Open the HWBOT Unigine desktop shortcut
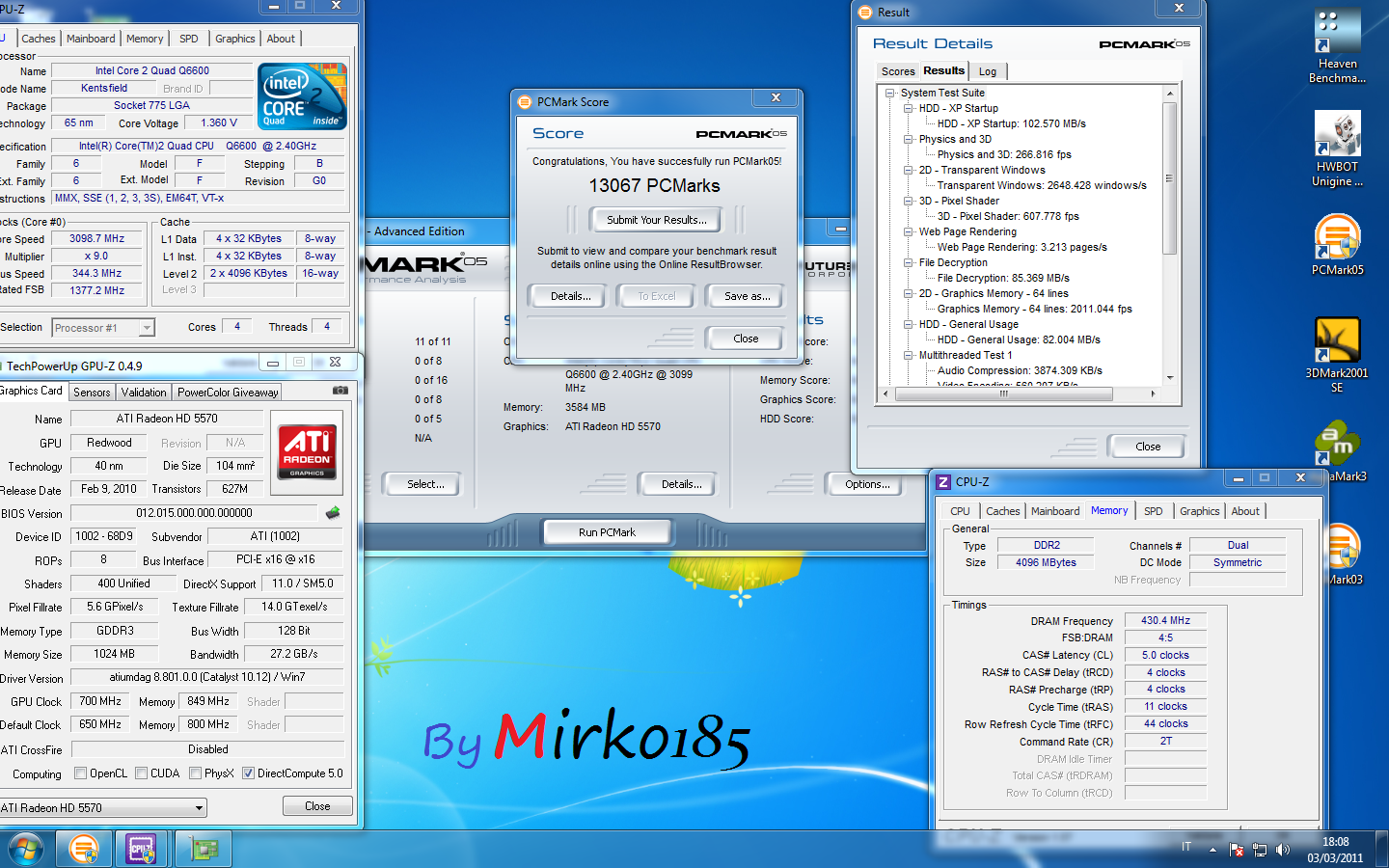 [x=1337, y=148]
